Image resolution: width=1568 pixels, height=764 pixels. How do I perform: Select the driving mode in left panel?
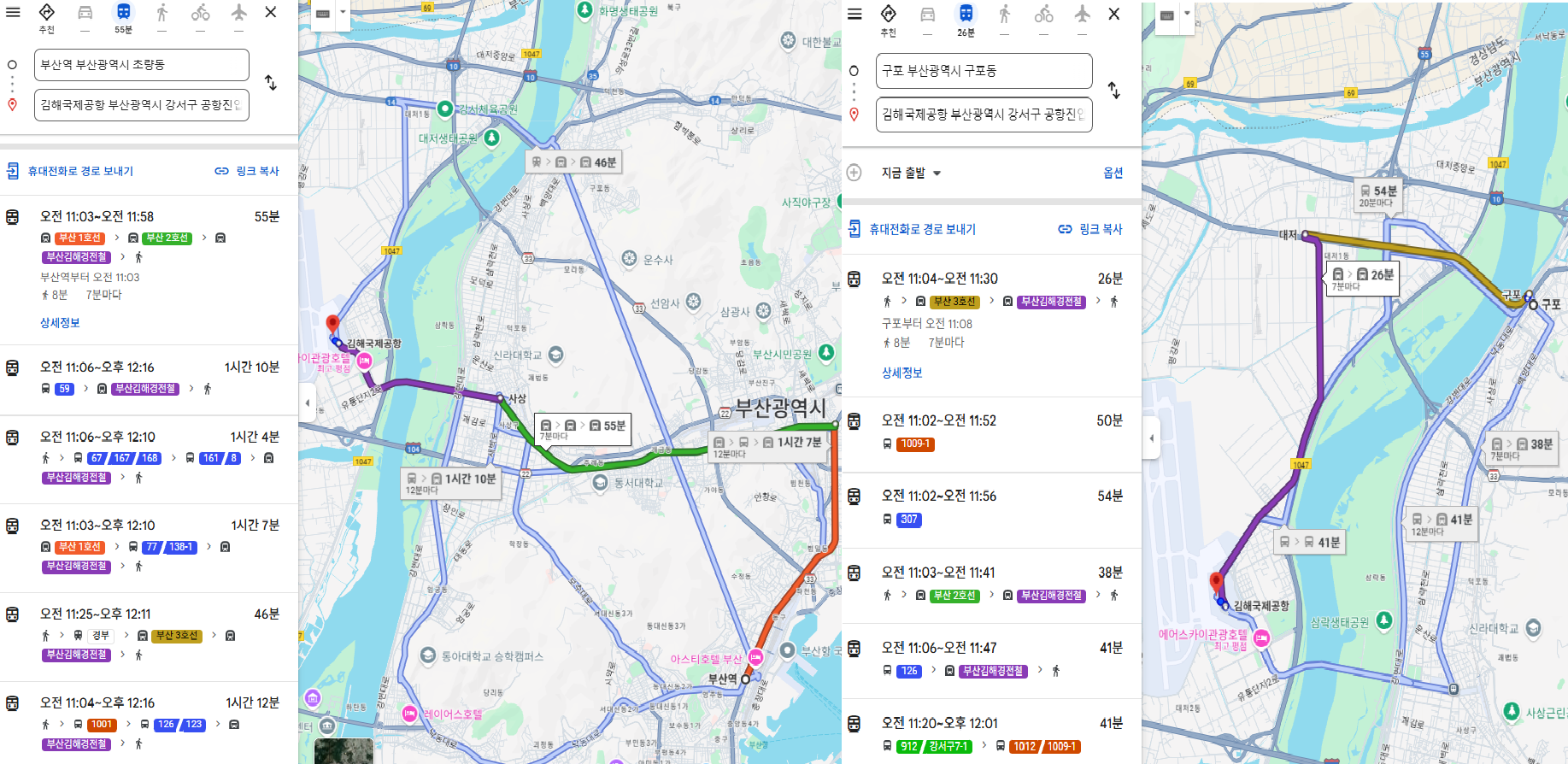coord(85,18)
